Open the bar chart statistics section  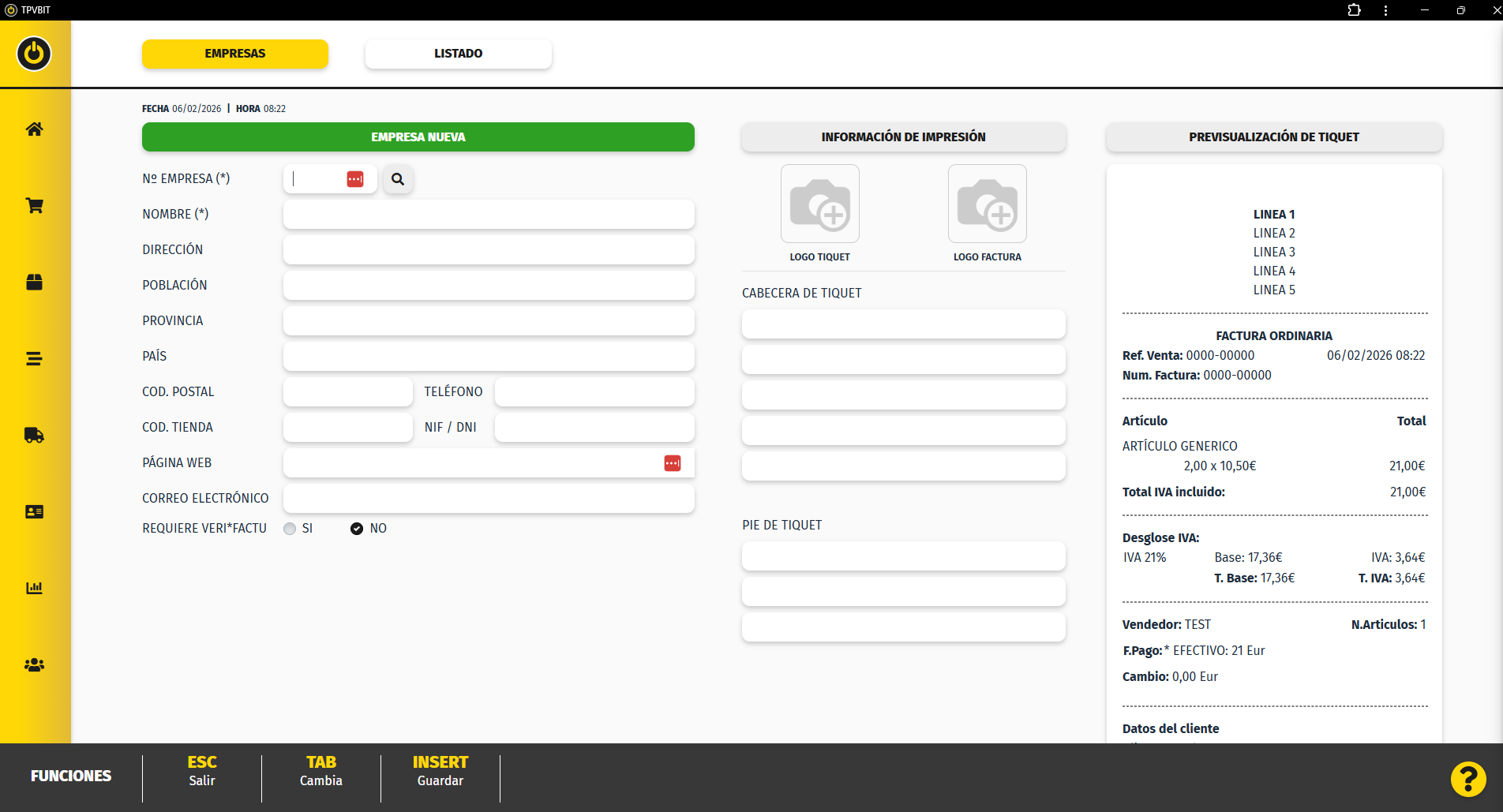click(x=34, y=588)
